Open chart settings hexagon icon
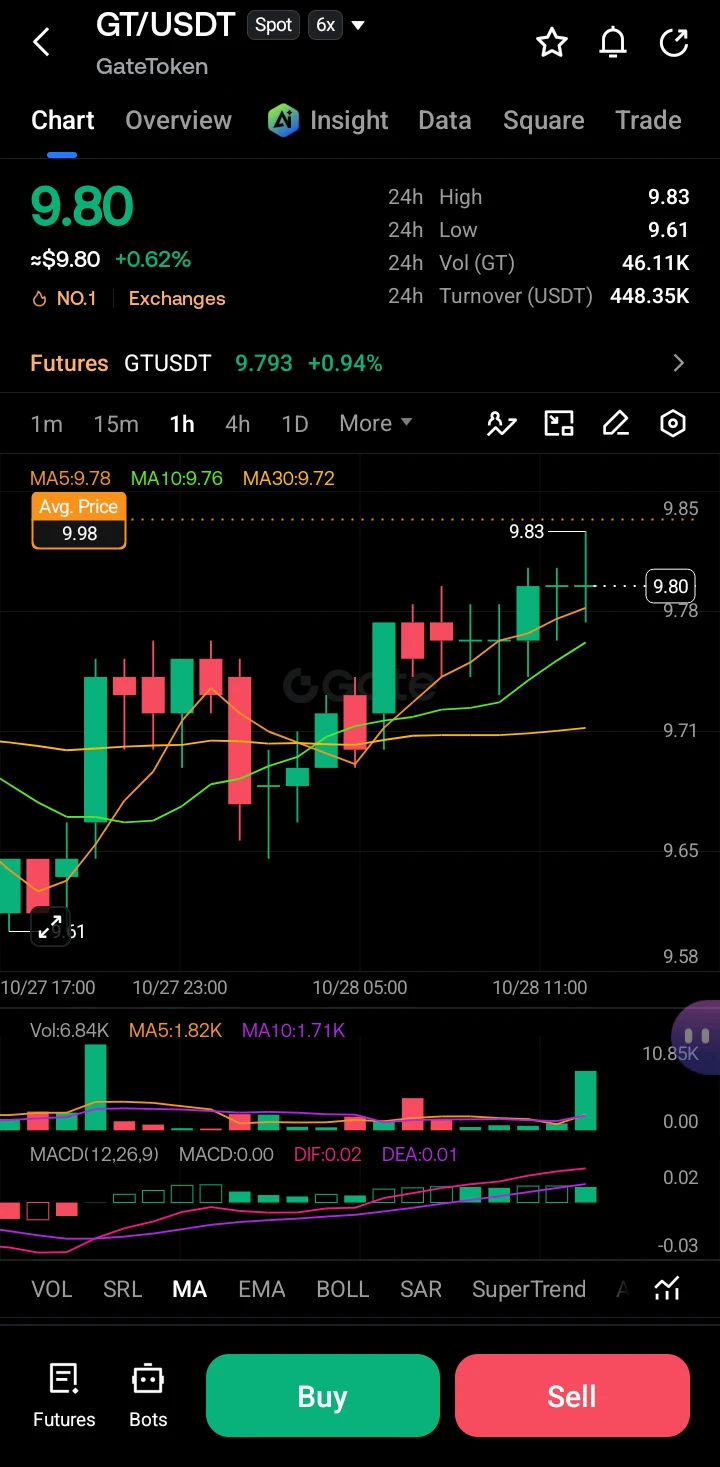Image resolution: width=720 pixels, height=1467 pixels. coord(674,424)
